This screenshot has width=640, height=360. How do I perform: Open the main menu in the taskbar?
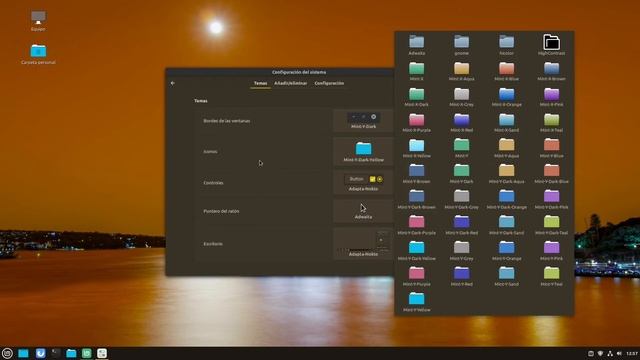click(7, 353)
